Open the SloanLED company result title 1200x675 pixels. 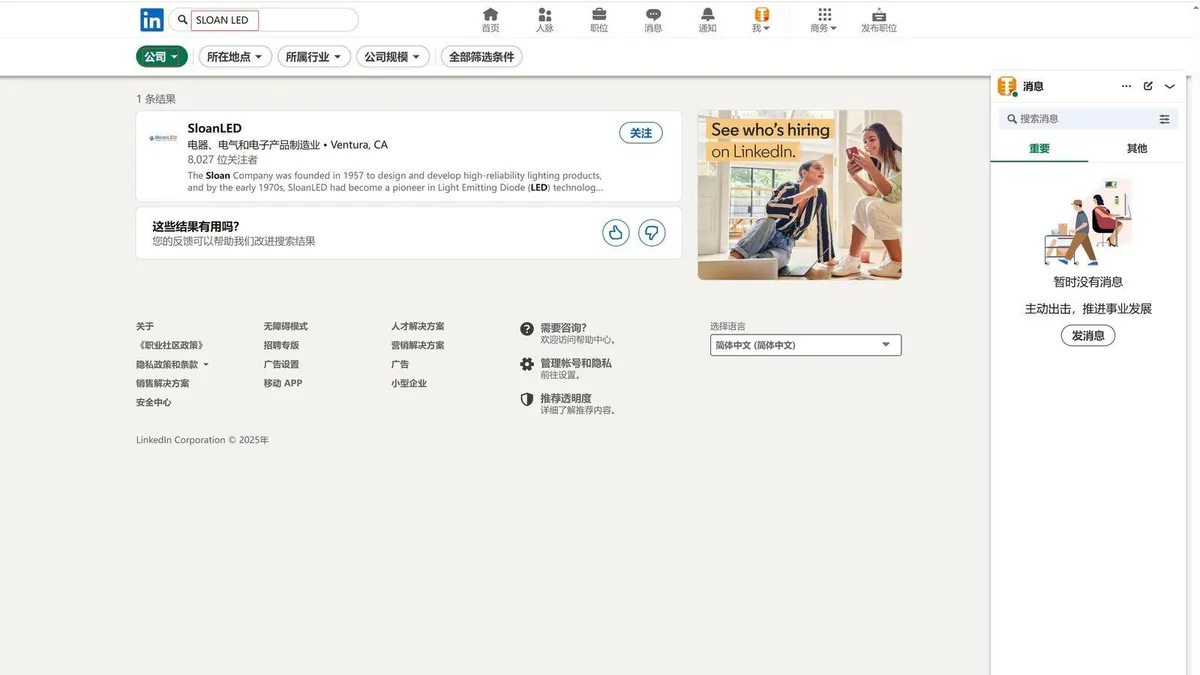coord(215,128)
